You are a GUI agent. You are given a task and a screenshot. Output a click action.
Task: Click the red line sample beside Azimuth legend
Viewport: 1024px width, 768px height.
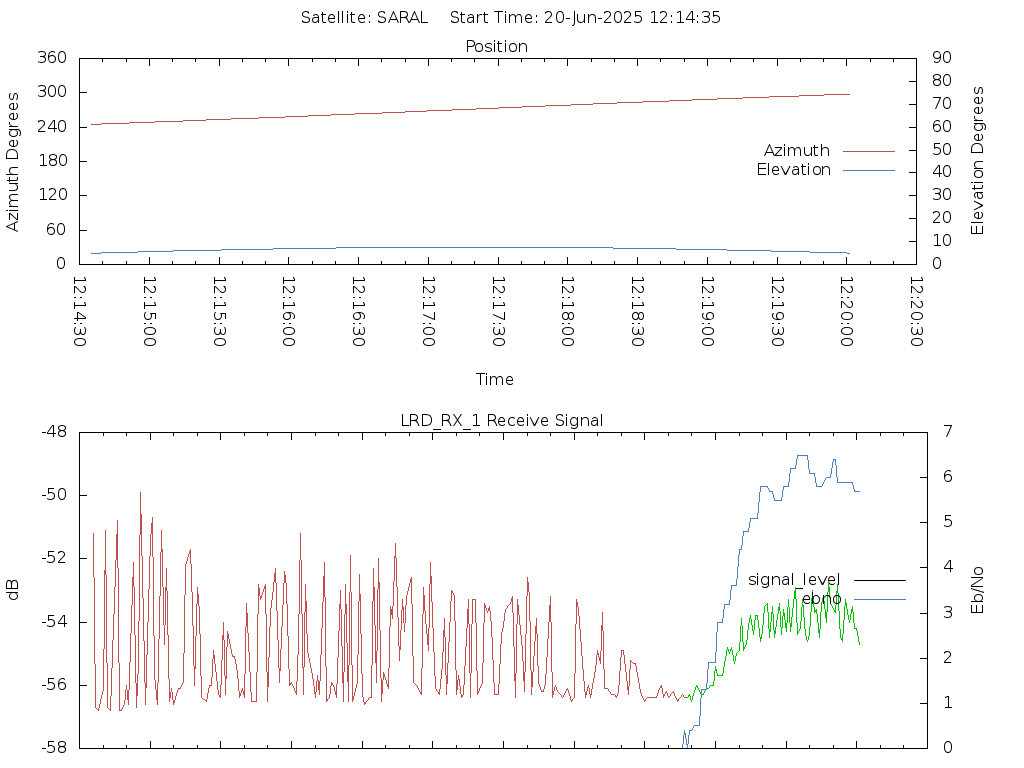coord(869,152)
